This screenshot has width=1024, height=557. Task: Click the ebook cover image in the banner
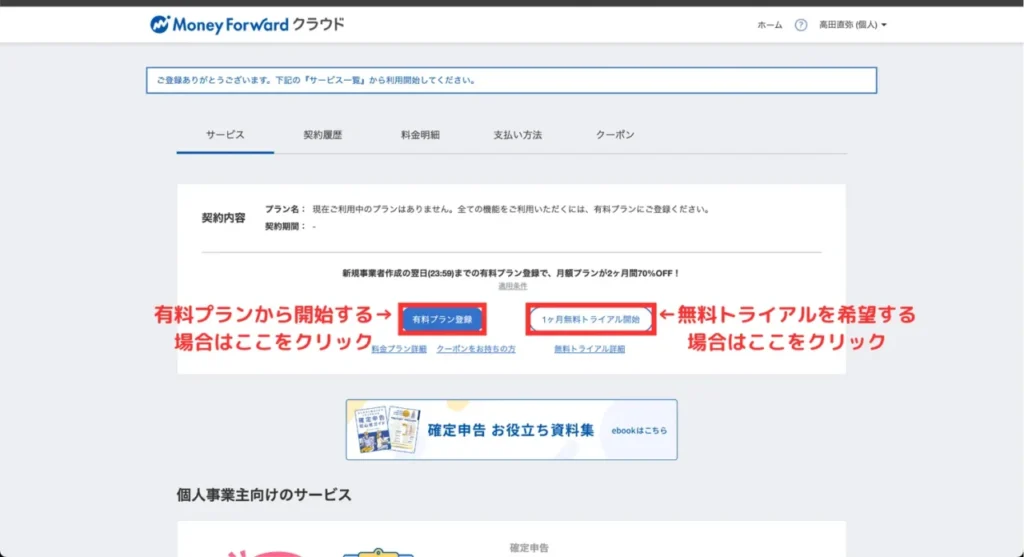387,430
